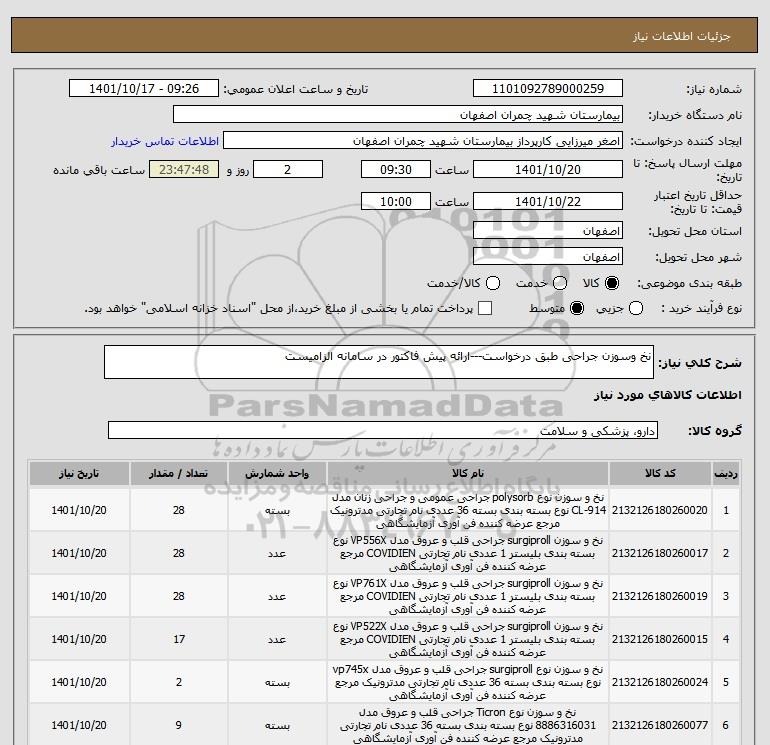Select the کالا/خدمت radio button
Viewport: 770px width, 745px height.
[x=493, y=283]
